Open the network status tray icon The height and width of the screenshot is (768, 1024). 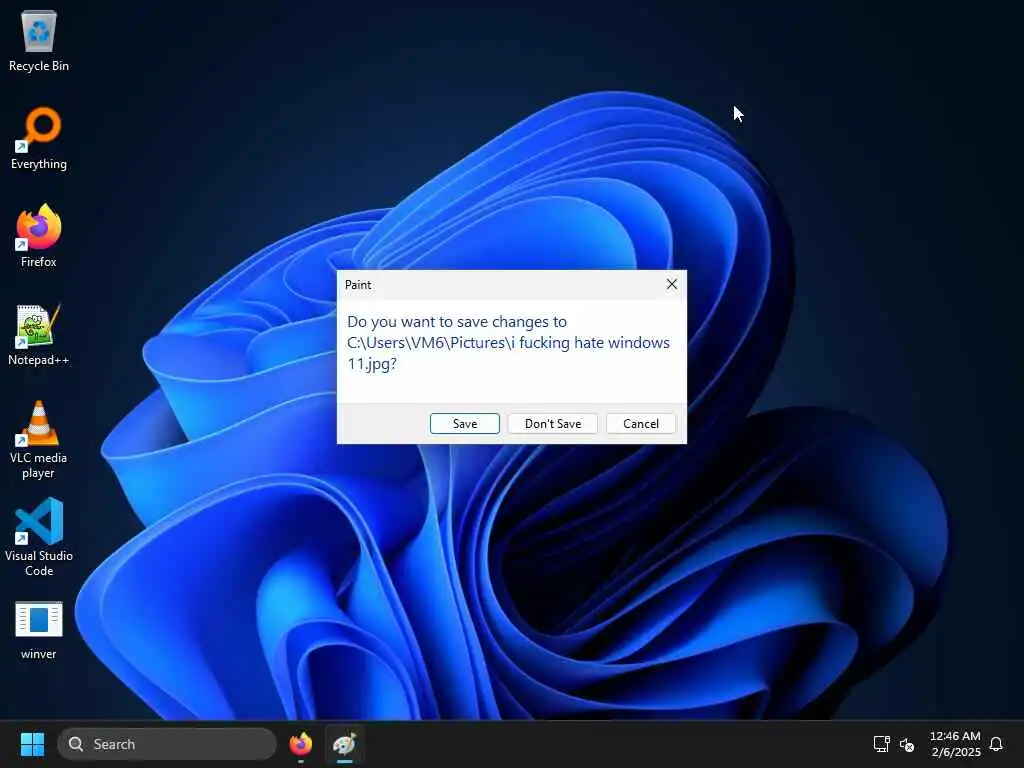(882, 744)
